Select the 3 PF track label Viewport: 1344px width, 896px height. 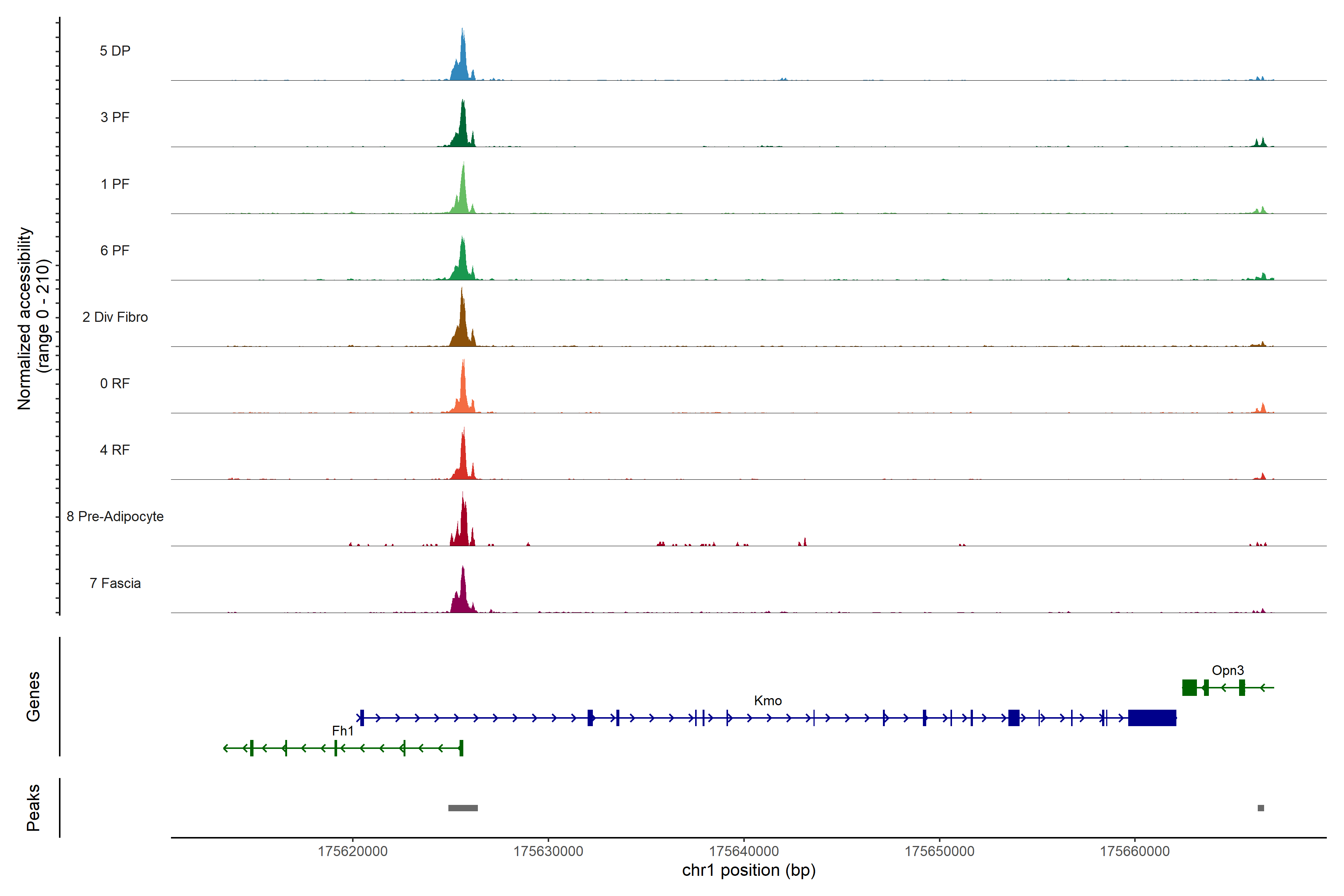point(115,117)
